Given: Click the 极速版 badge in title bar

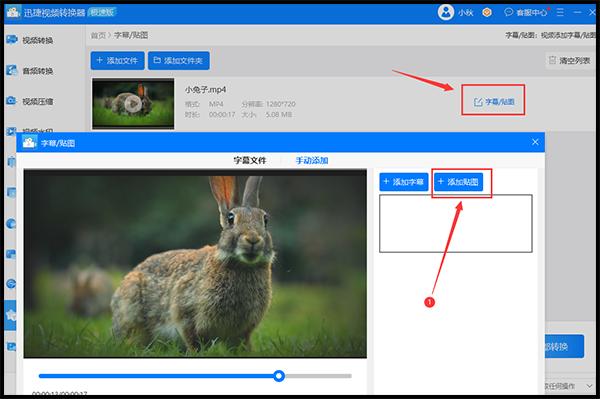Looking at the screenshot, I should [102, 12].
